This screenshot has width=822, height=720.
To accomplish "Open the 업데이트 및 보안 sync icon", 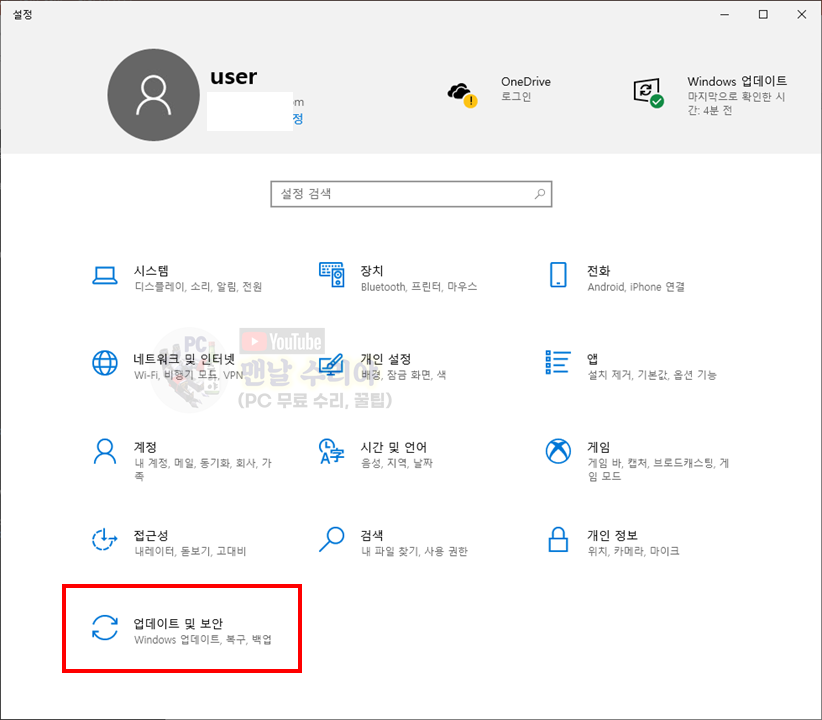I will (105, 627).
